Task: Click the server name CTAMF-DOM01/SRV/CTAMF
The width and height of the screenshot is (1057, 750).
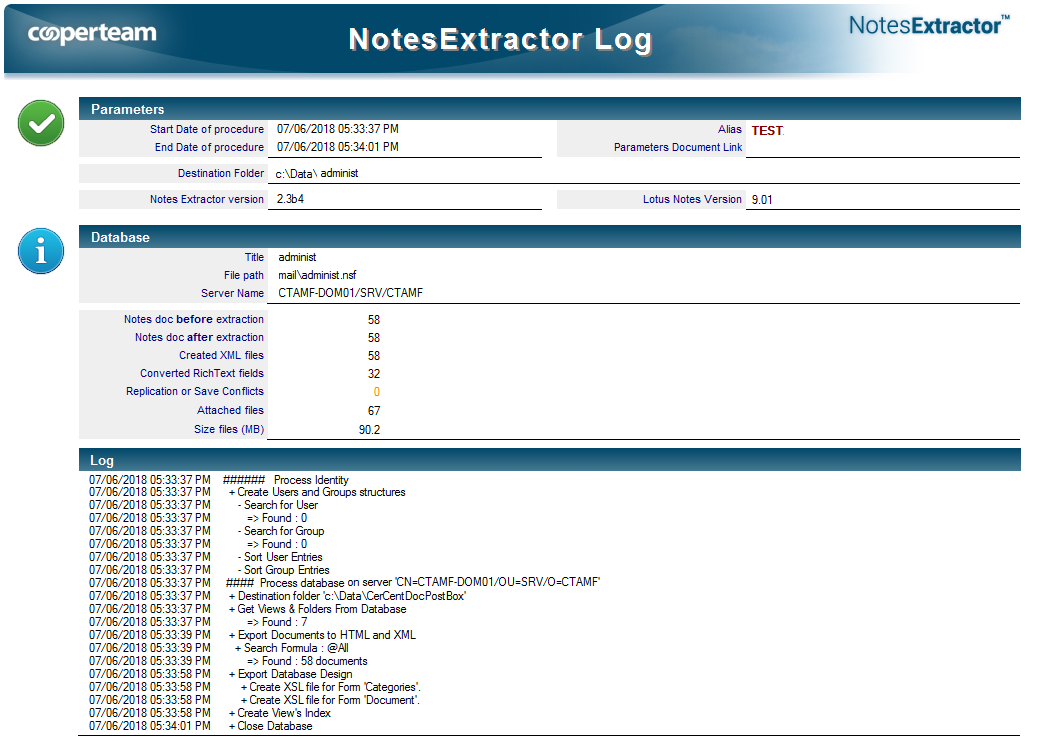Action: point(351,293)
